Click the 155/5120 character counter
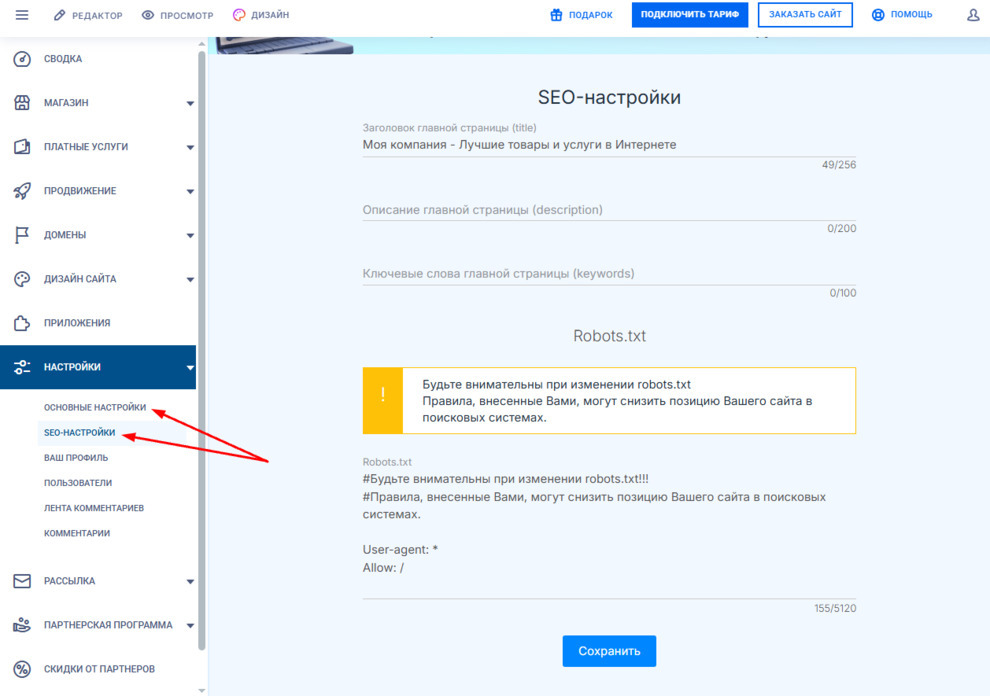 point(835,609)
